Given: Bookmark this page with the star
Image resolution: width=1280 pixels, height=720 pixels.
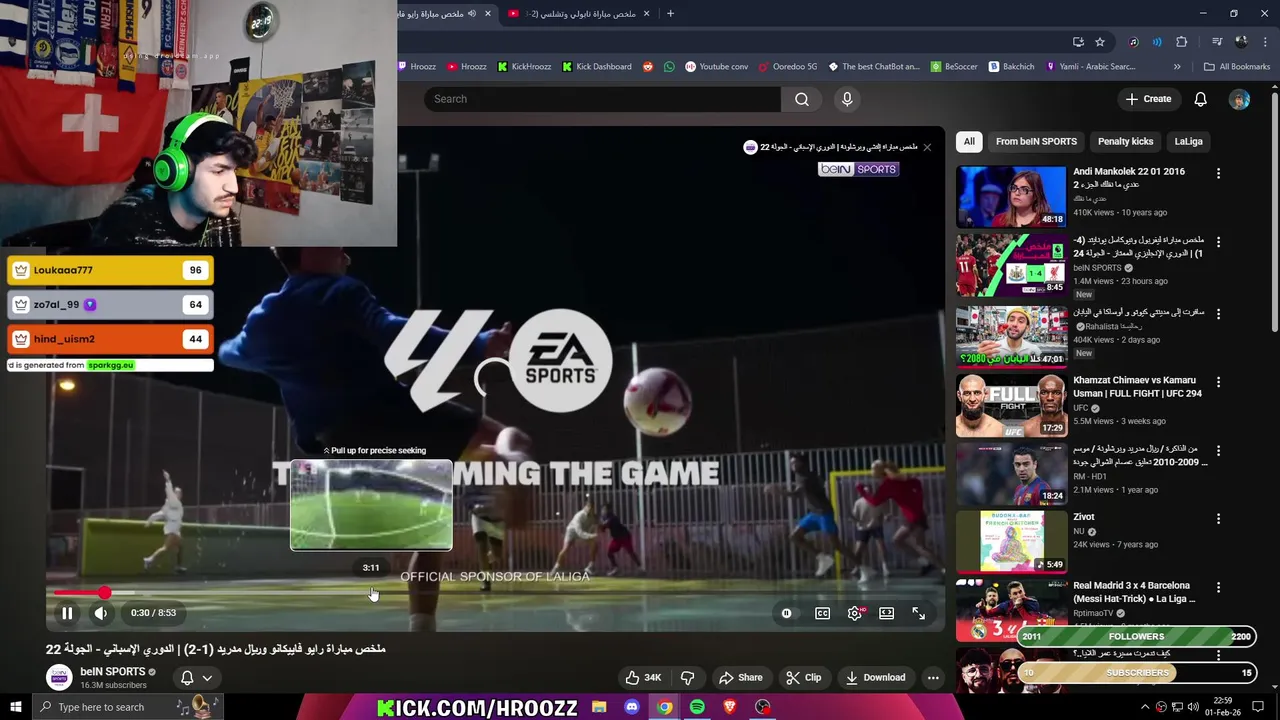Looking at the screenshot, I should point(1100,42).
